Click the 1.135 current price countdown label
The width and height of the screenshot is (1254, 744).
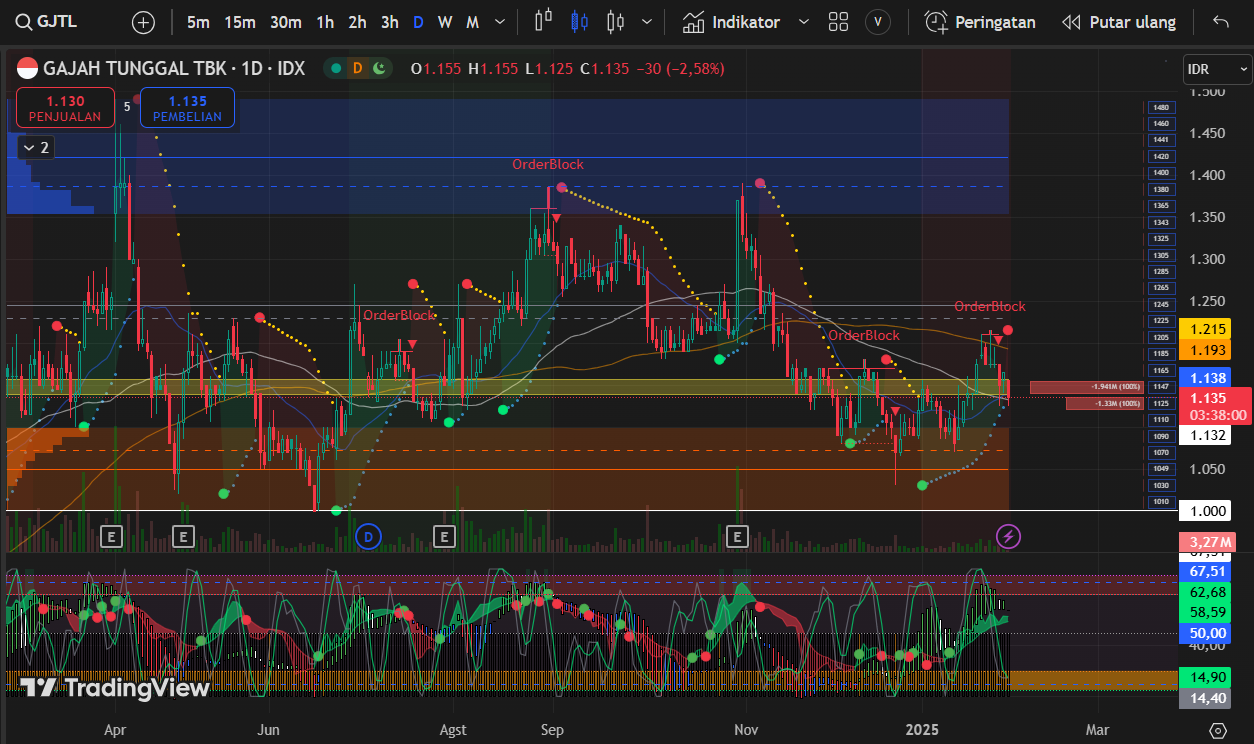point(1217,406)
